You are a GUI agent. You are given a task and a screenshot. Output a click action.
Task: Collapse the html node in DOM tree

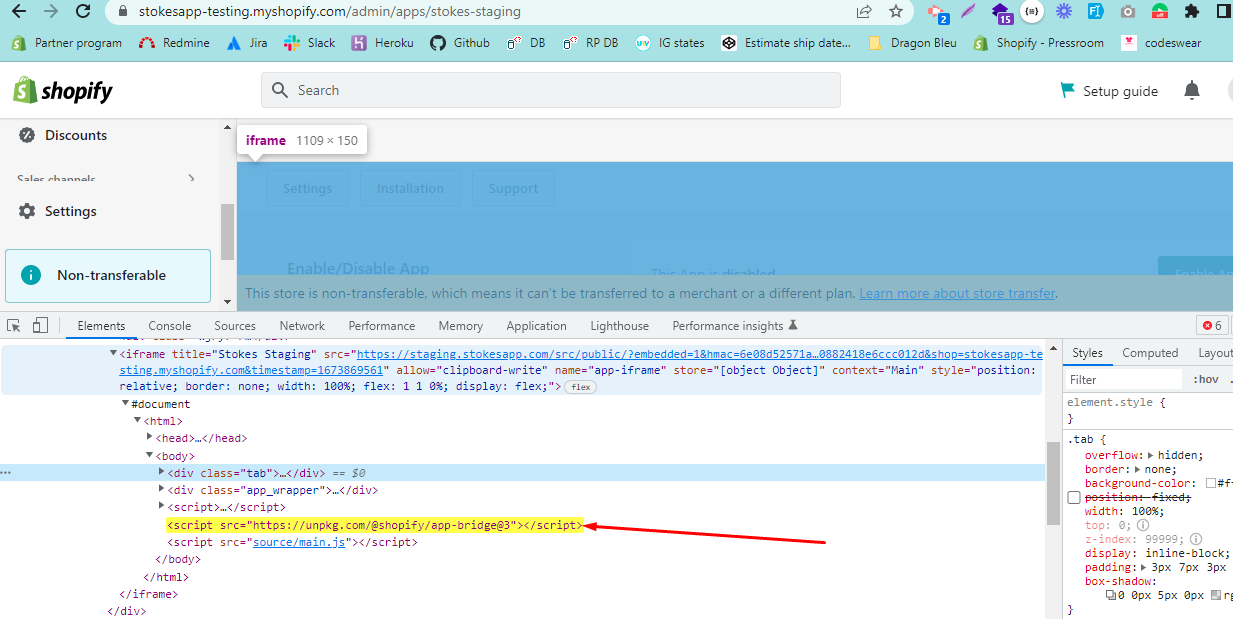[138, 421]
